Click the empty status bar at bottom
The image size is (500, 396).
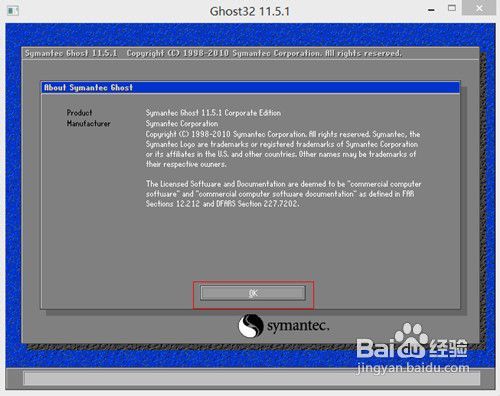252,379
